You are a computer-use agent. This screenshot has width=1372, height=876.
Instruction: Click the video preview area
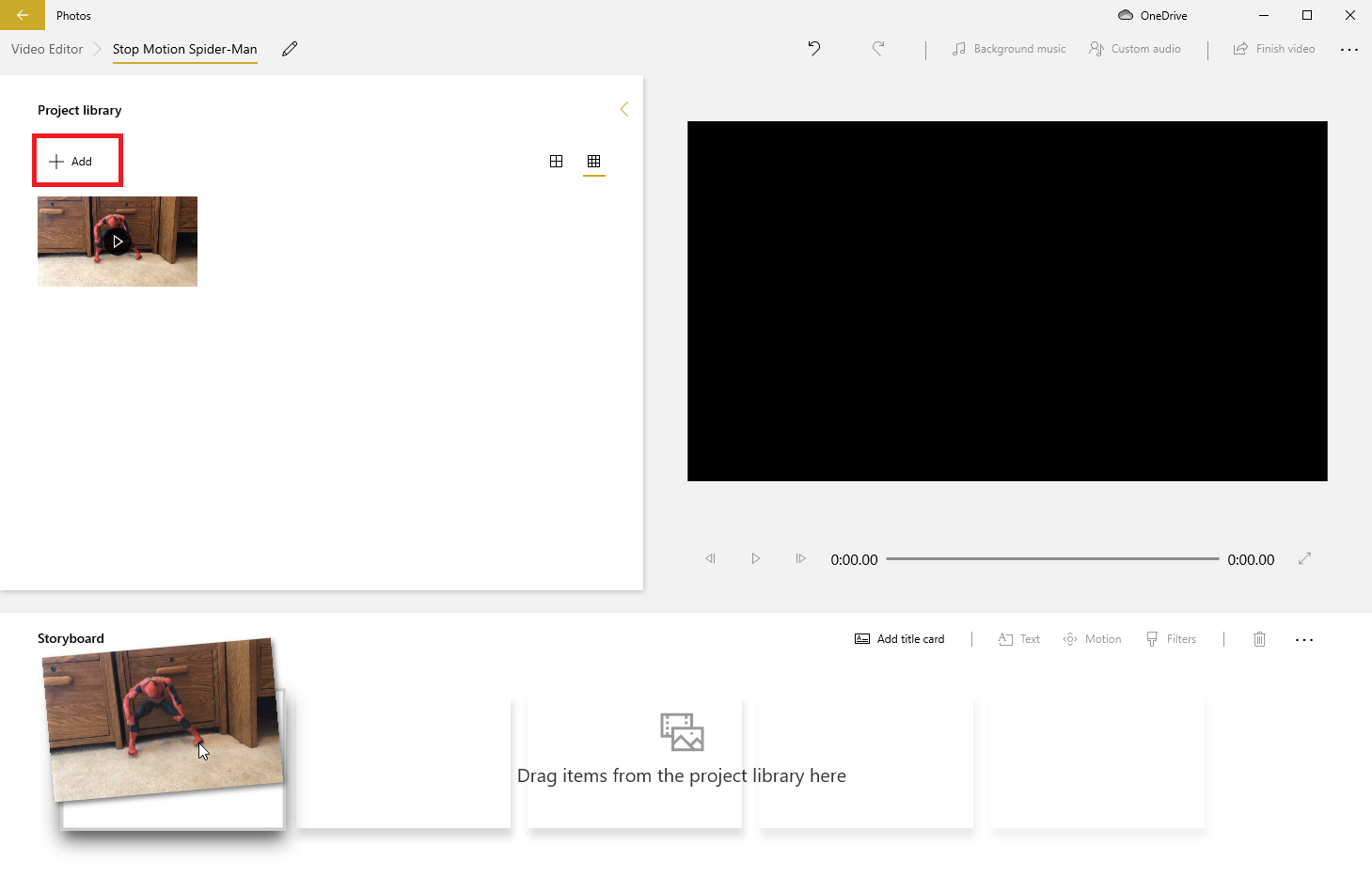(x=1007, y=301)
